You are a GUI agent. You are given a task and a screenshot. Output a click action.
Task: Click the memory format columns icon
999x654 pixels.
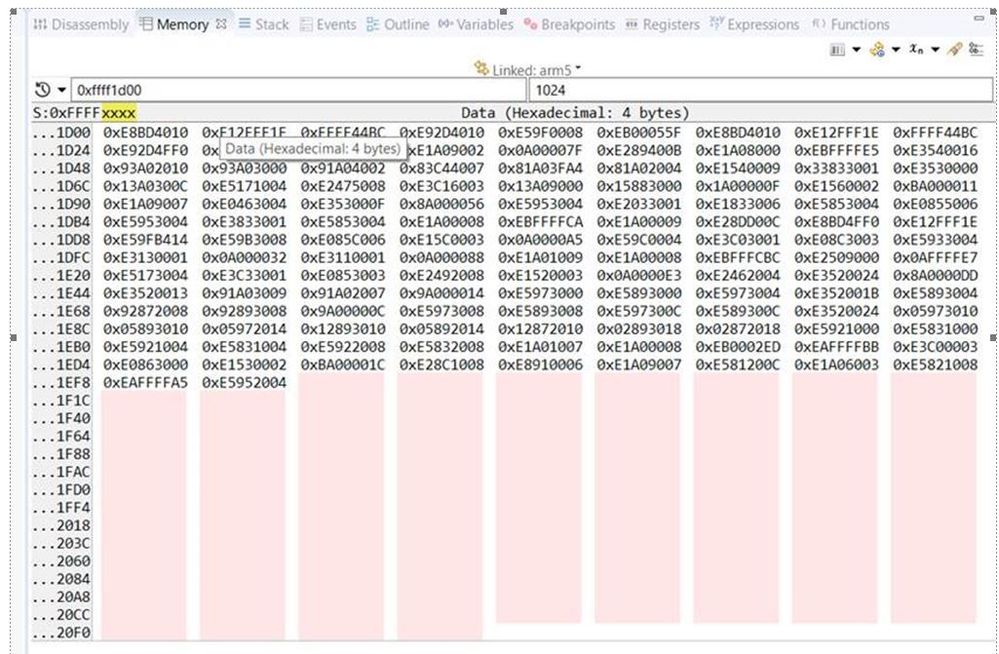click(837, 50)
